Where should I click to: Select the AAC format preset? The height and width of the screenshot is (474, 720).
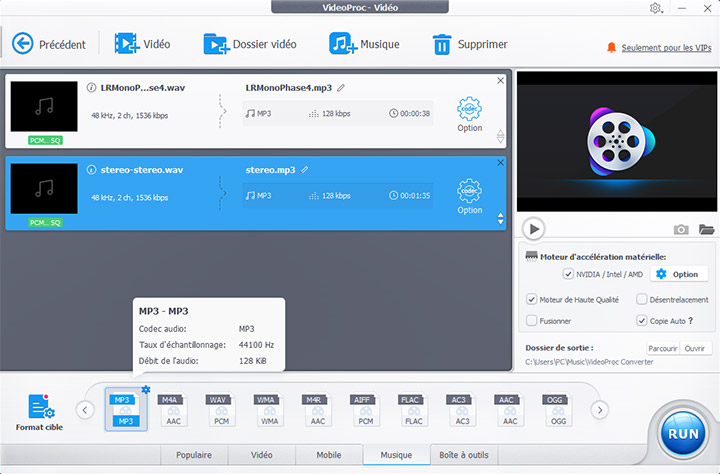tap(510, 410)
